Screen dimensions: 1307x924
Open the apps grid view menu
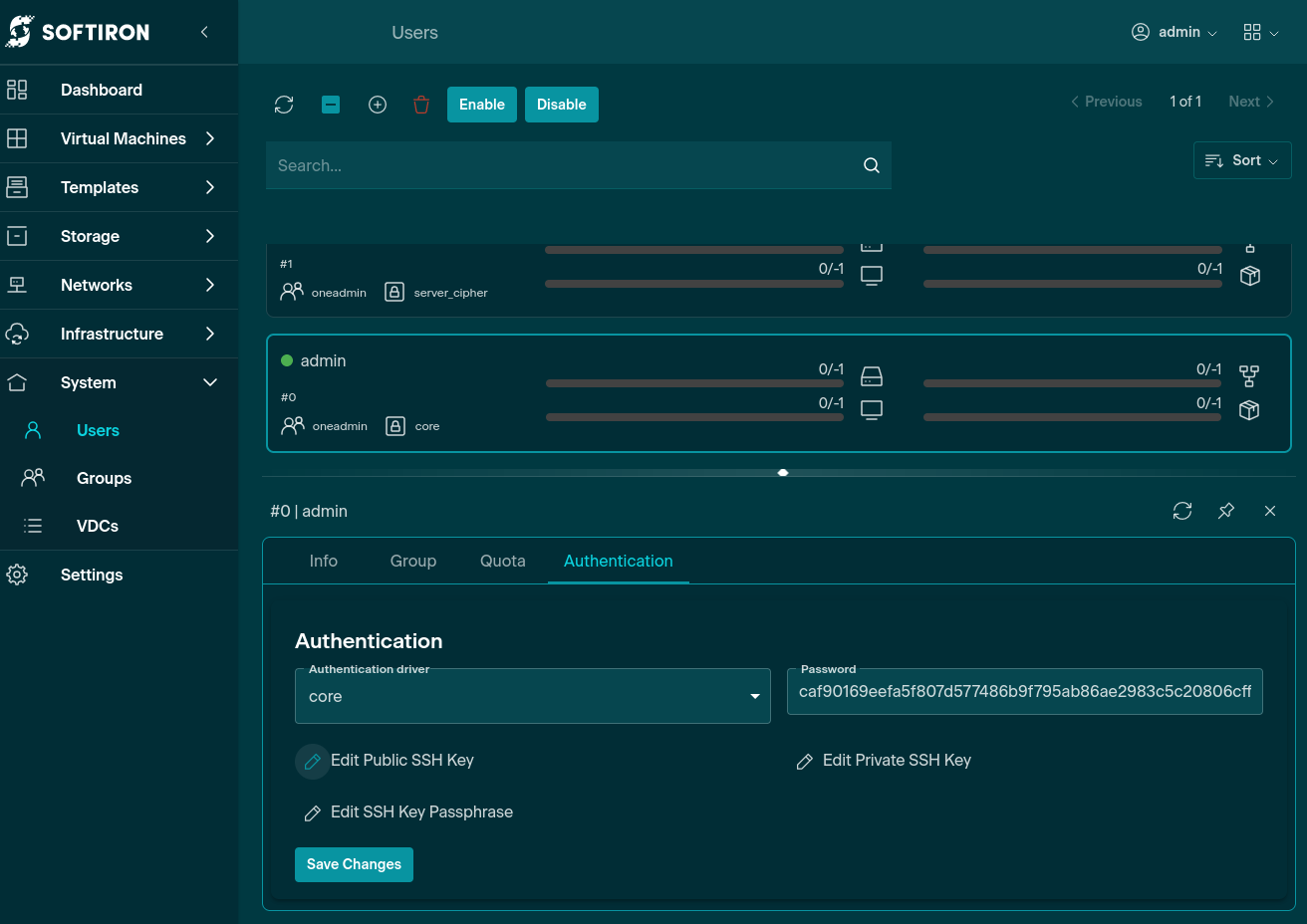pyautogui.click(x=1260, y=33)
